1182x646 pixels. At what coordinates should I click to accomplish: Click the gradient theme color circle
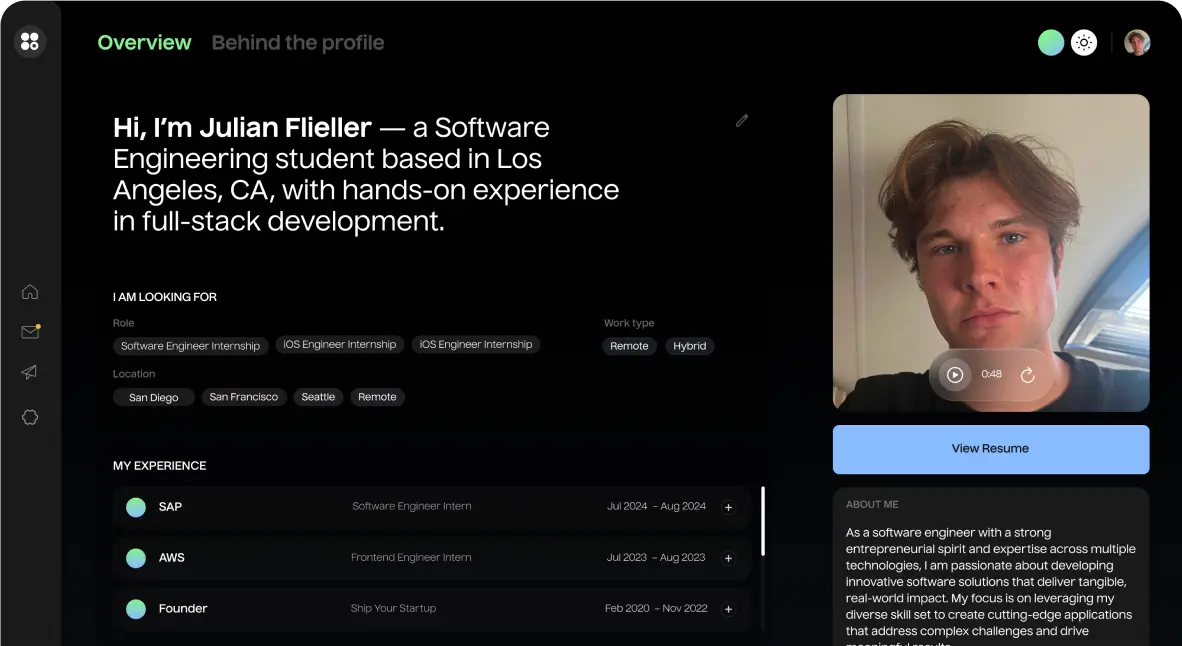[x=1051, y=42]
